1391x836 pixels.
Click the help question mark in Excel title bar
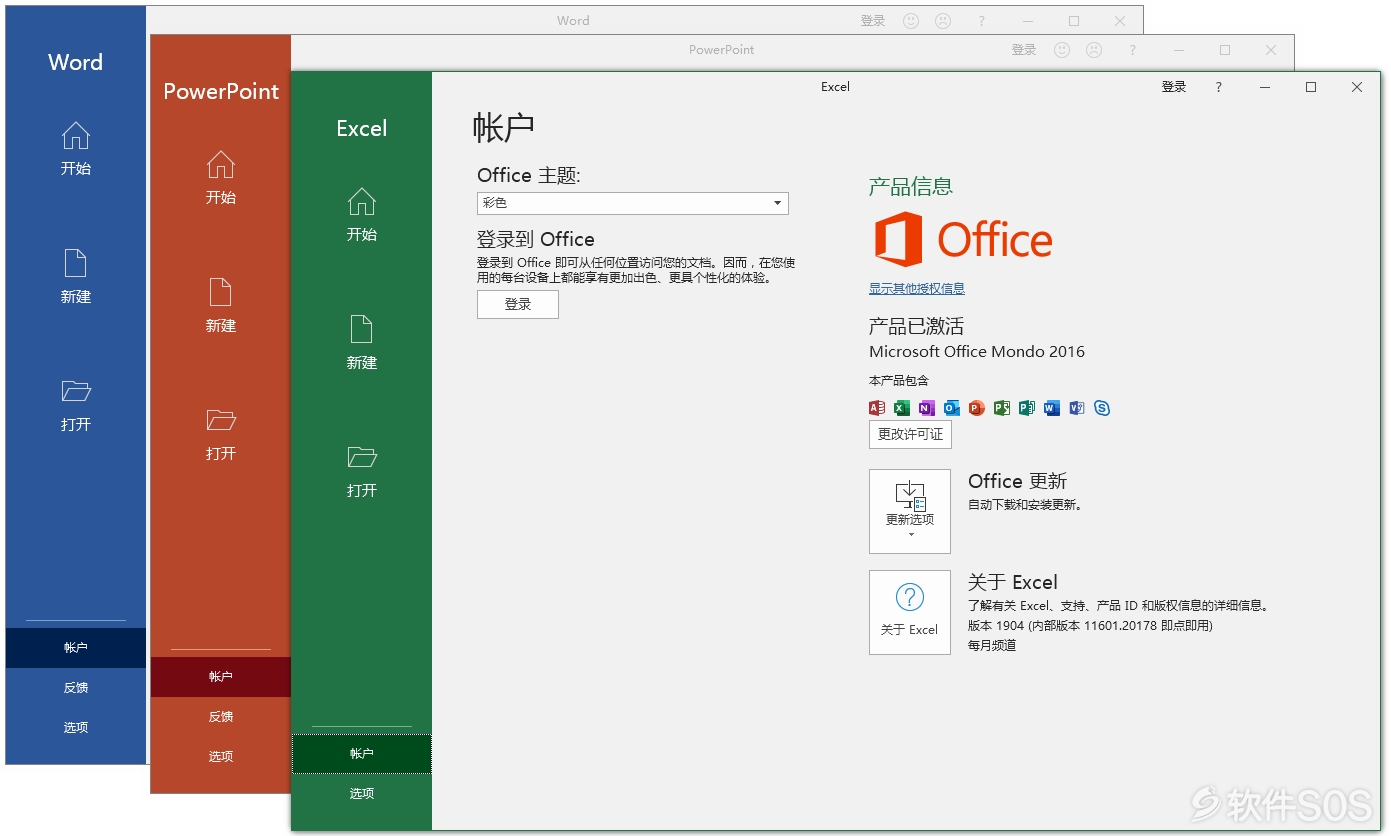click(x=1218, y=87)
